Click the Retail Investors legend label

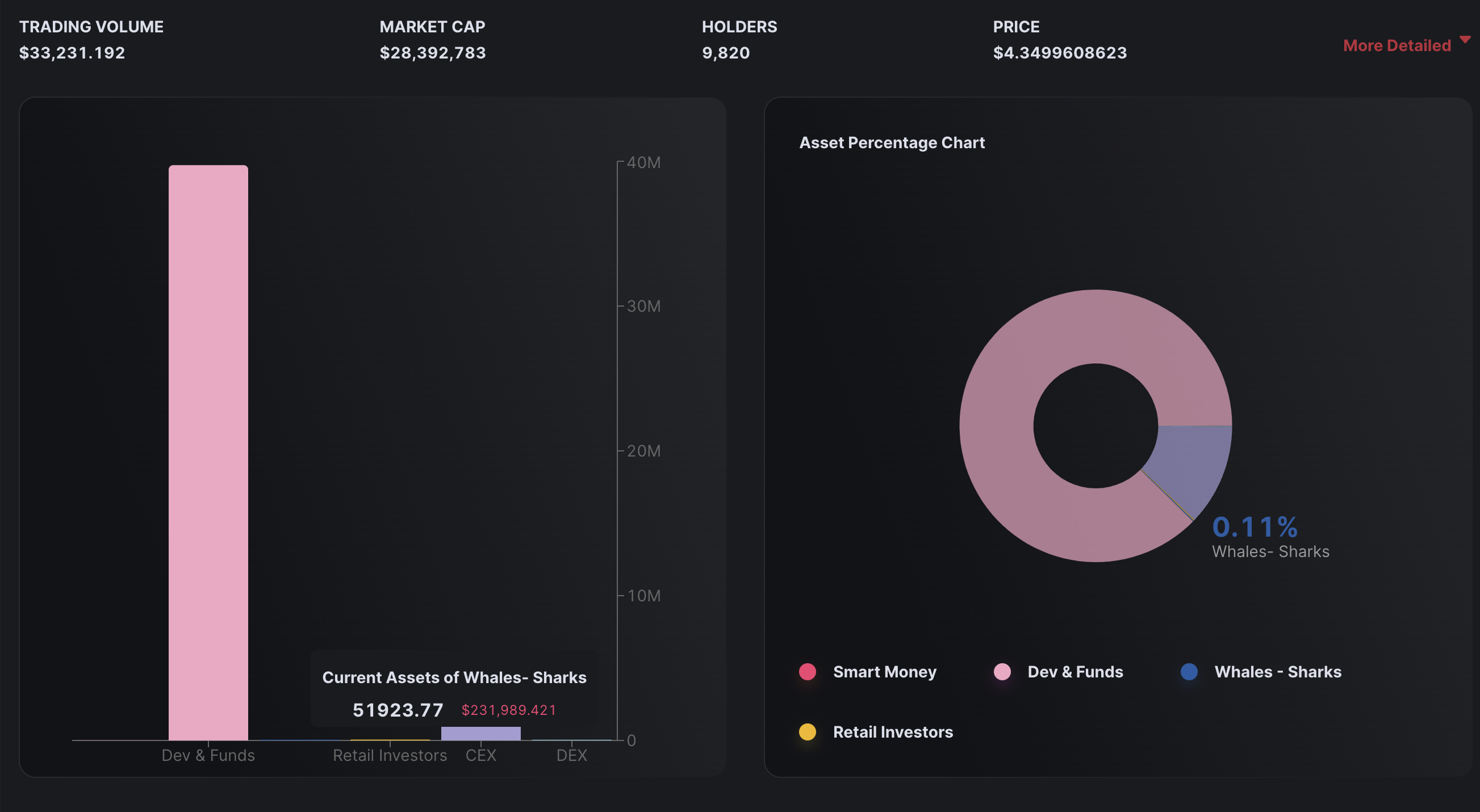pyautogui.click(x=893, y=732)
